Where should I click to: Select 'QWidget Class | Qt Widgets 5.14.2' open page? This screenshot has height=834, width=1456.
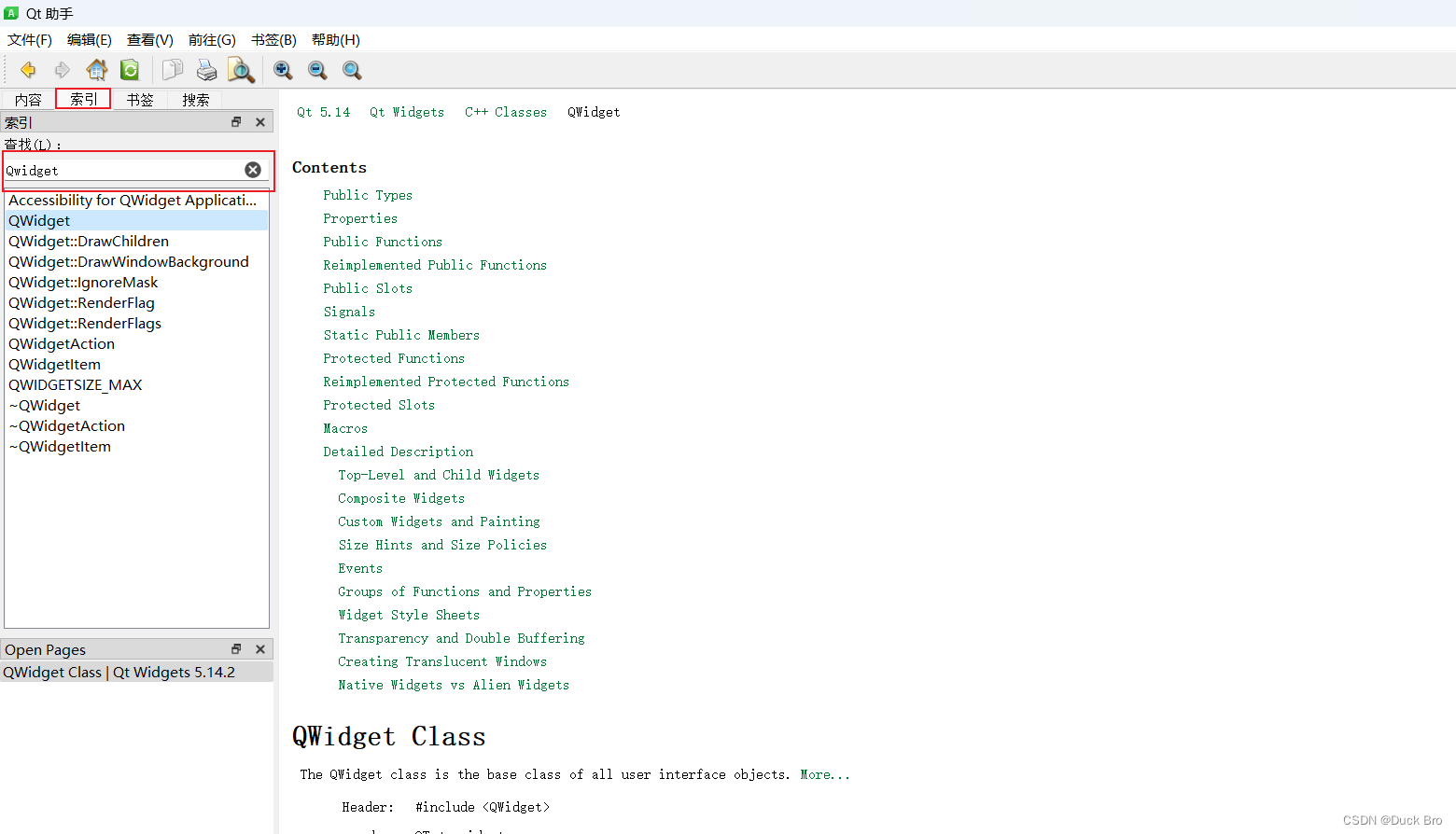point(136,673)
